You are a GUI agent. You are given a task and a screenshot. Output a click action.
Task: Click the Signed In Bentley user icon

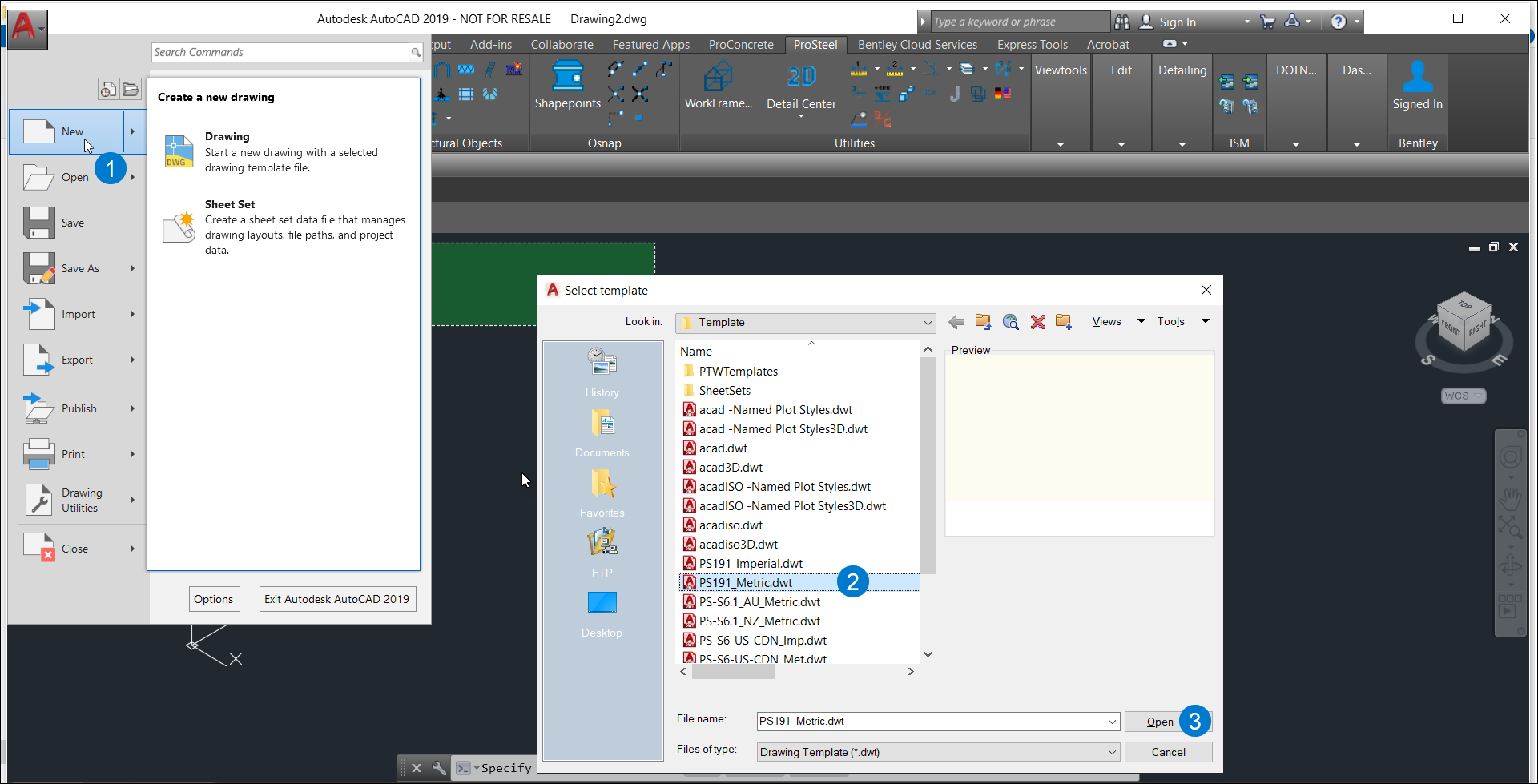tap(1417, 77)
